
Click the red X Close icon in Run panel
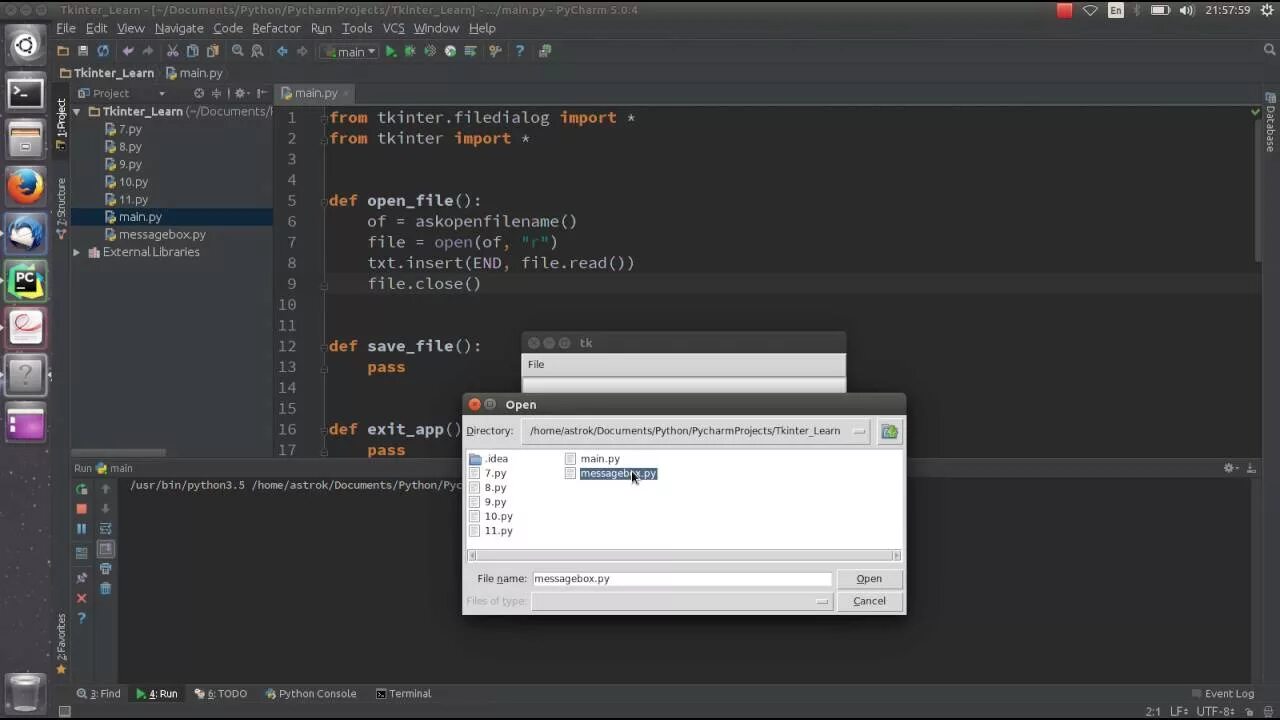[x=82, y=598]
